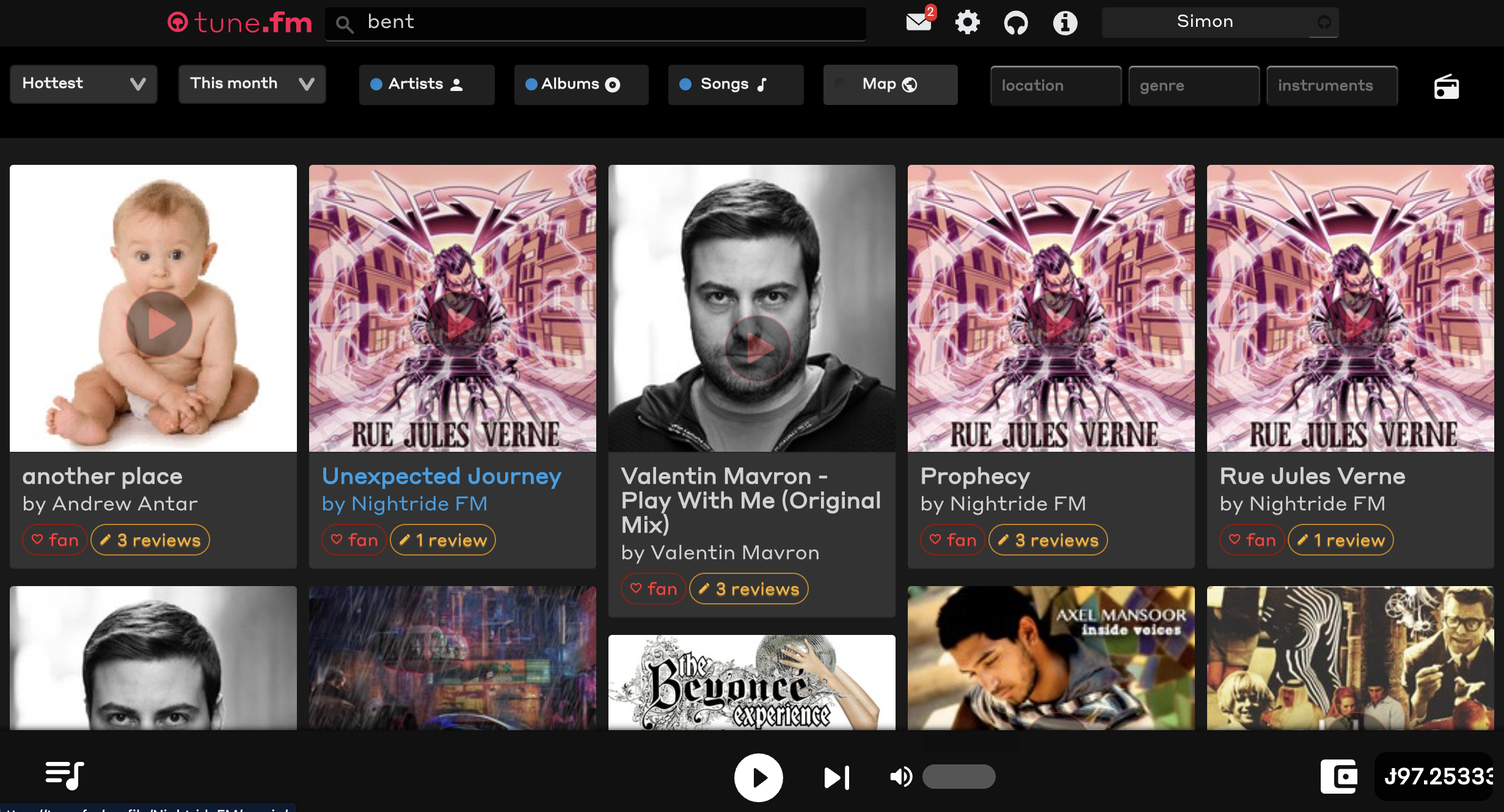Image resolution: width=1504 pixels, height=812 pixels.
Task: Open the another place song title
Action: coord(103,476)
